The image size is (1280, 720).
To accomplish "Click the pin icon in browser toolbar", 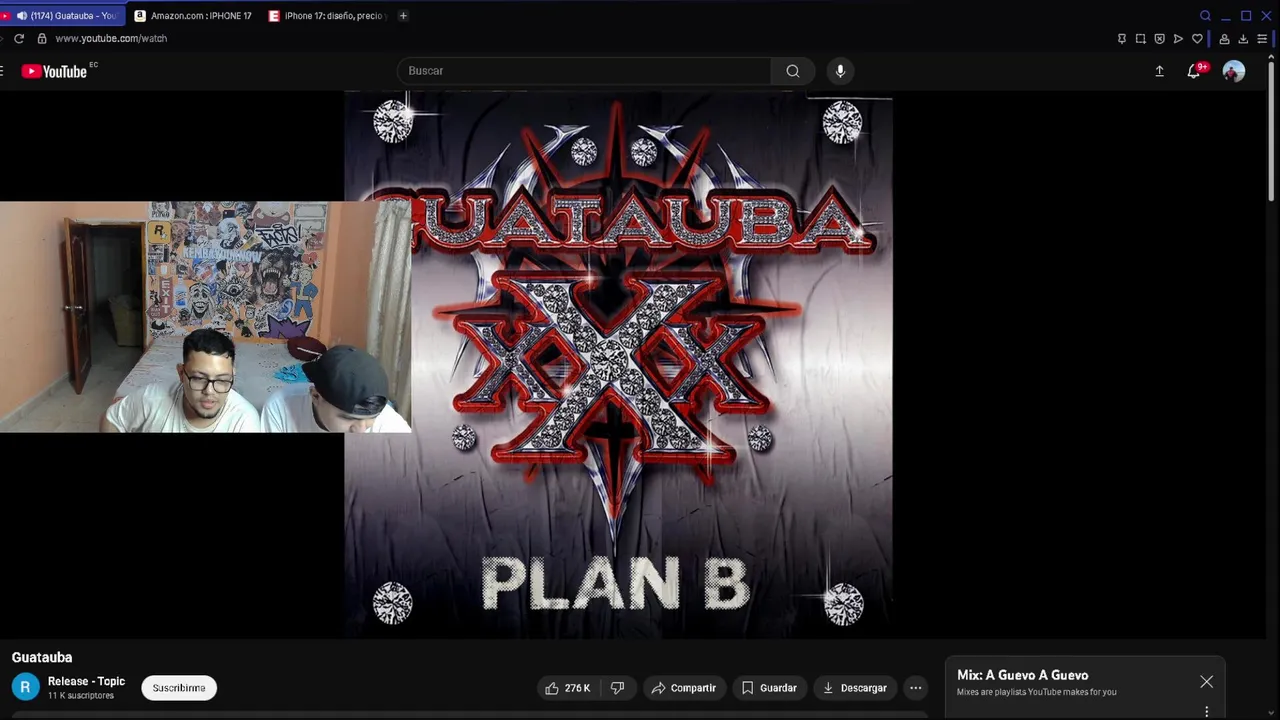I will coord(1122,38).
